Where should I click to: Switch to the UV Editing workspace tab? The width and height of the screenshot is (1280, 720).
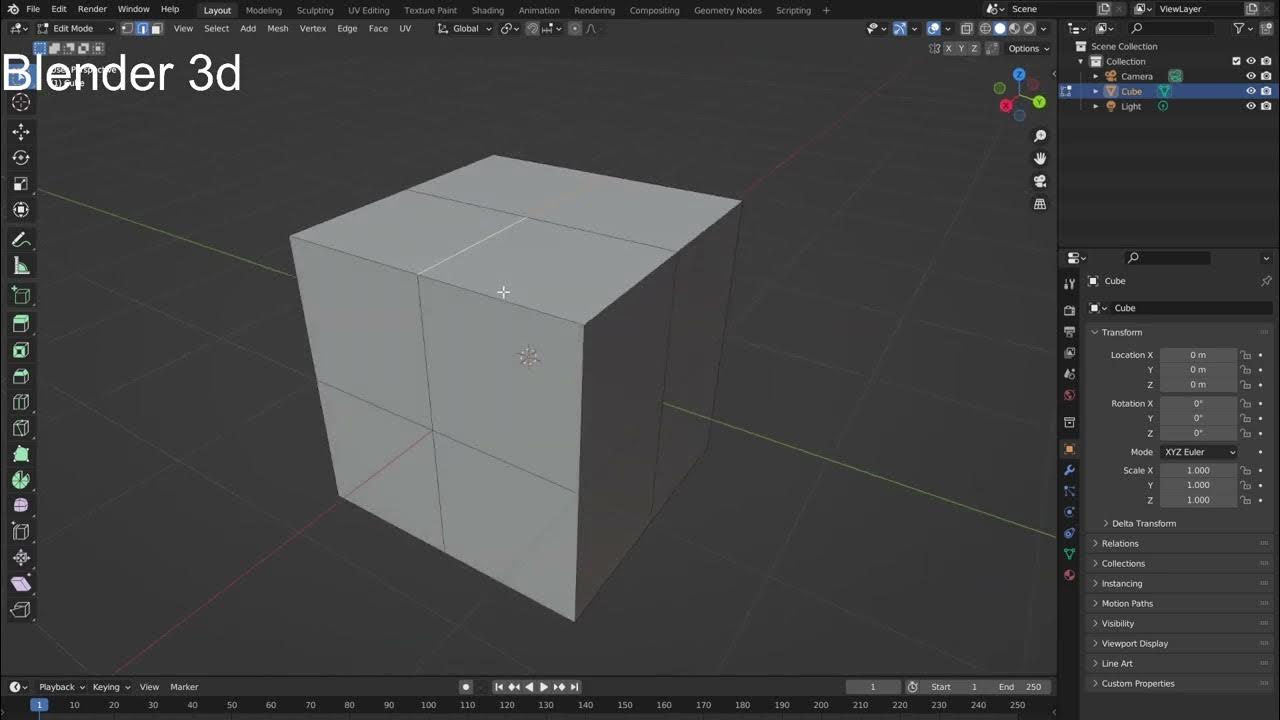368,10
